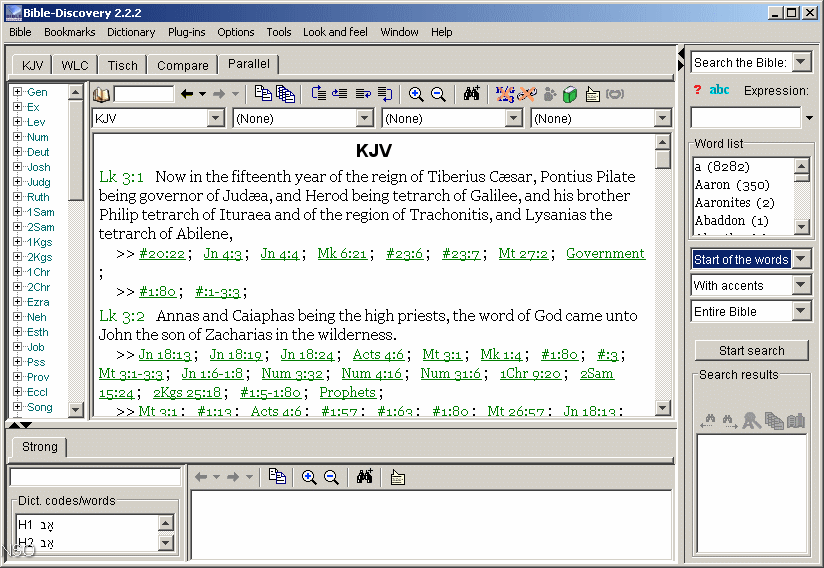Expand the Pss book tree node
This screenshot has height=568, width=824.
tap(17, 362)
